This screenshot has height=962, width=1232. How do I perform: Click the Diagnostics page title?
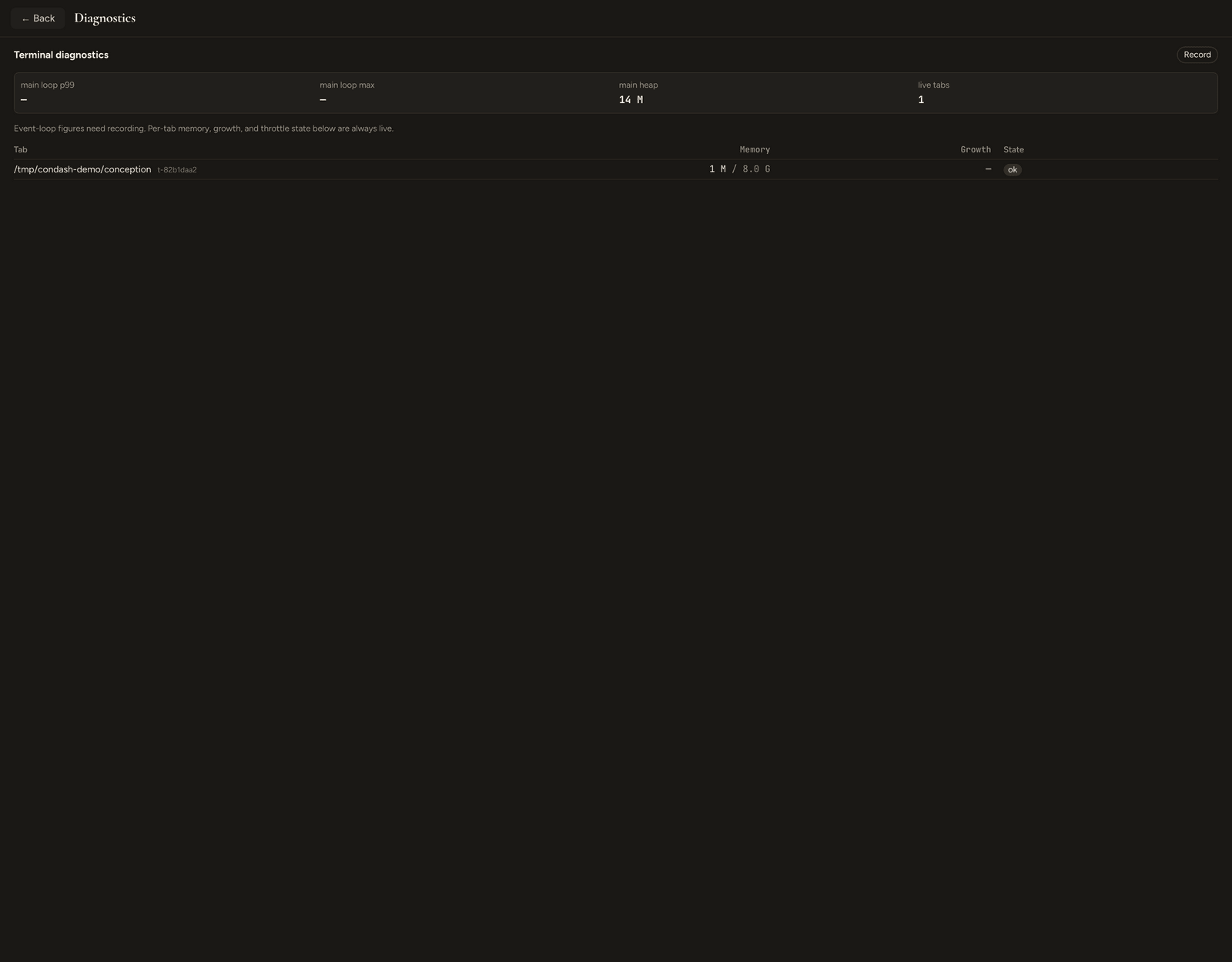(x=105, y=18)
